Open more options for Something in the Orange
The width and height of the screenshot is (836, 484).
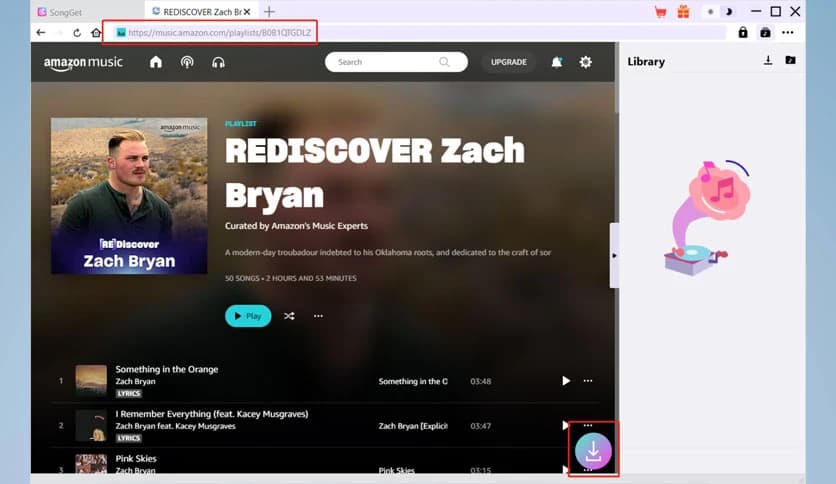point(588,381)
